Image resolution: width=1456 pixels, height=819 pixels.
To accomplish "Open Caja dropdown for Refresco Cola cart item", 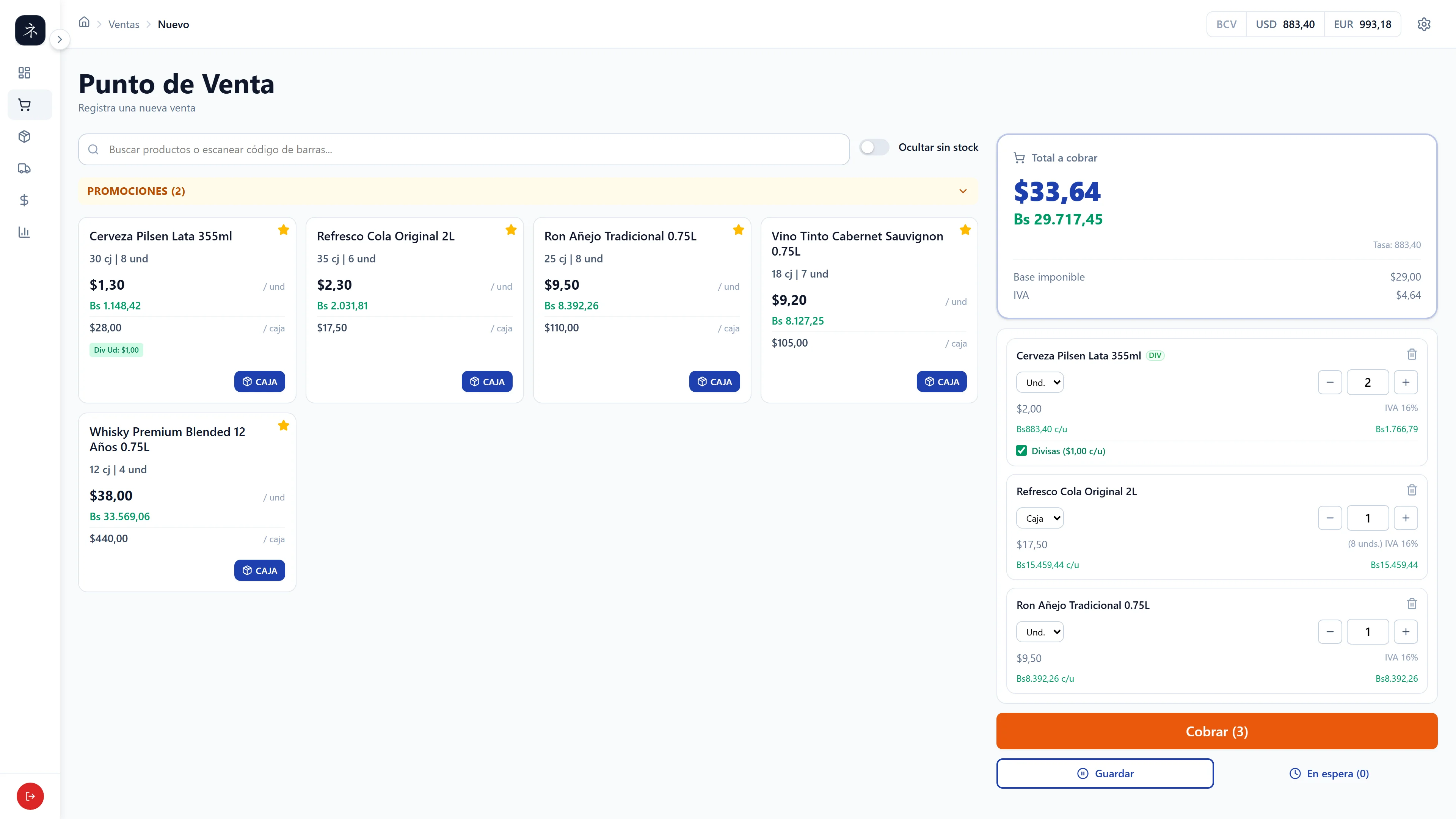I will pyautogui.click(x=1040, y=518).
